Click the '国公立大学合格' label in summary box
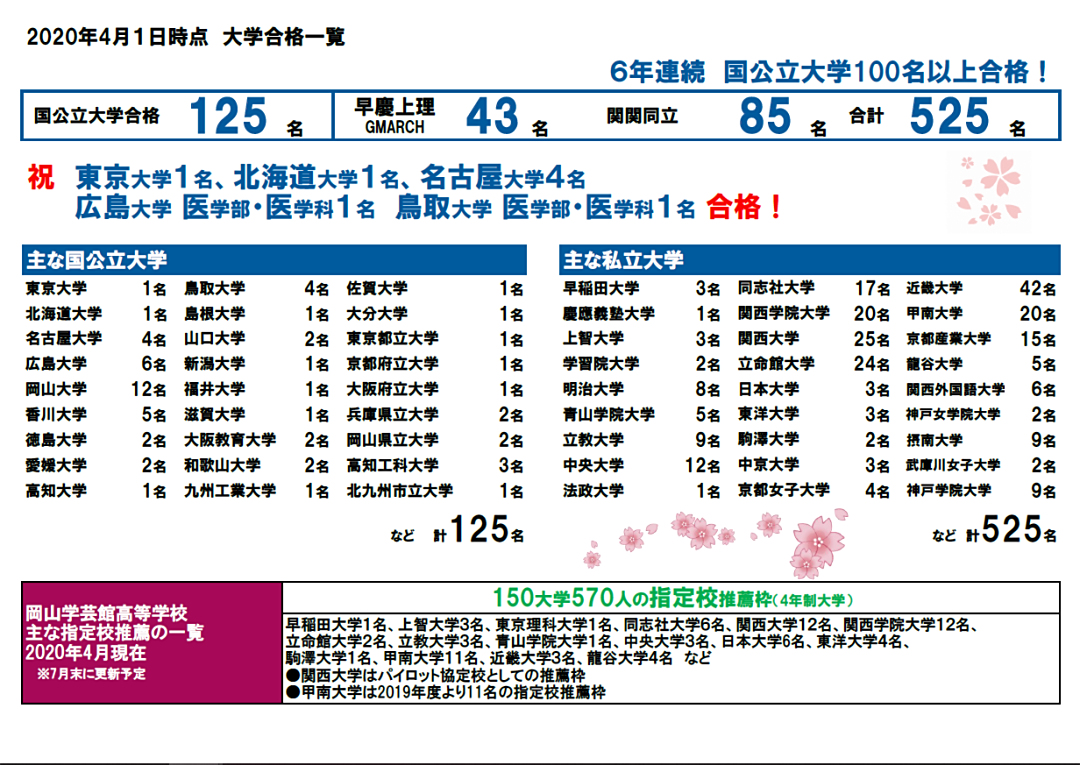This screenshot has width=1080, height=765. pos(96,115)
